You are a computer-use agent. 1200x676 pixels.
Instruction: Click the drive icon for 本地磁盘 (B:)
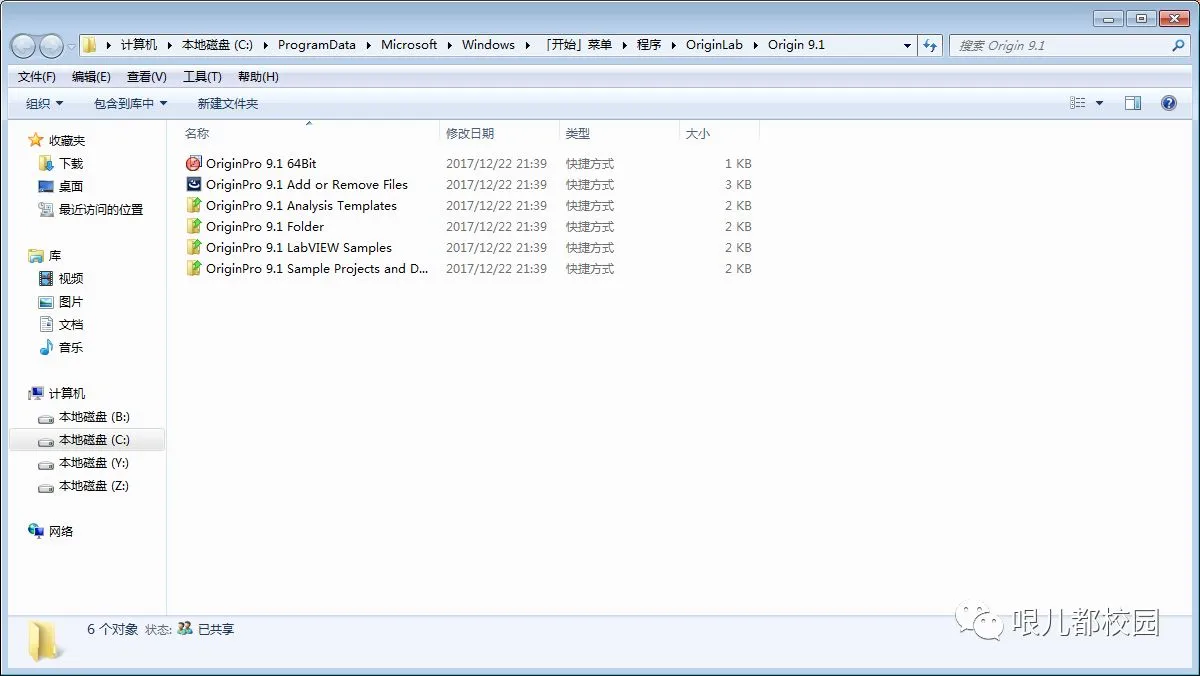point(46,417)
